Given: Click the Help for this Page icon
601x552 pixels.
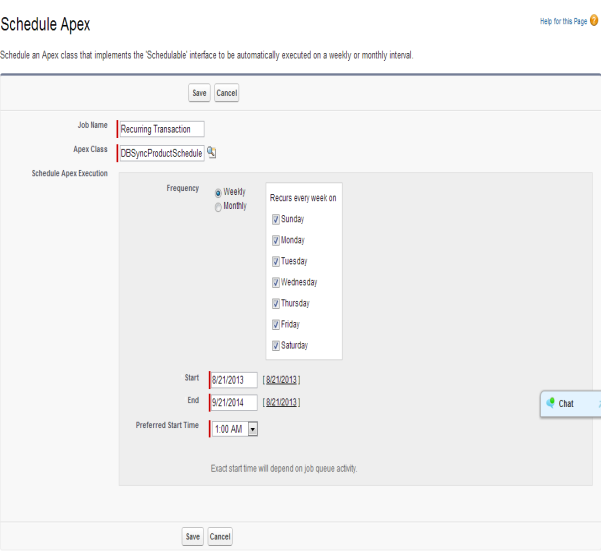Looking at the screenshot, I should click(595, 21).
